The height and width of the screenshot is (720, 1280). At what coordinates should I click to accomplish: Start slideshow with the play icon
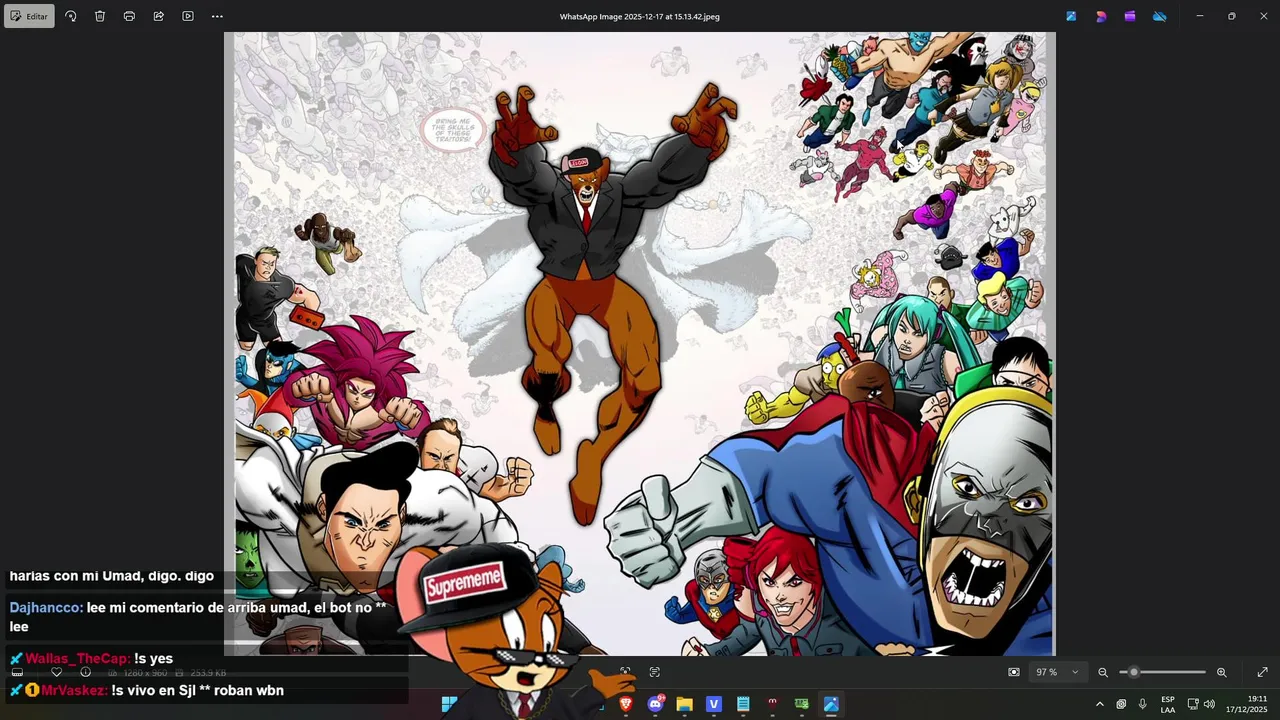188,16
